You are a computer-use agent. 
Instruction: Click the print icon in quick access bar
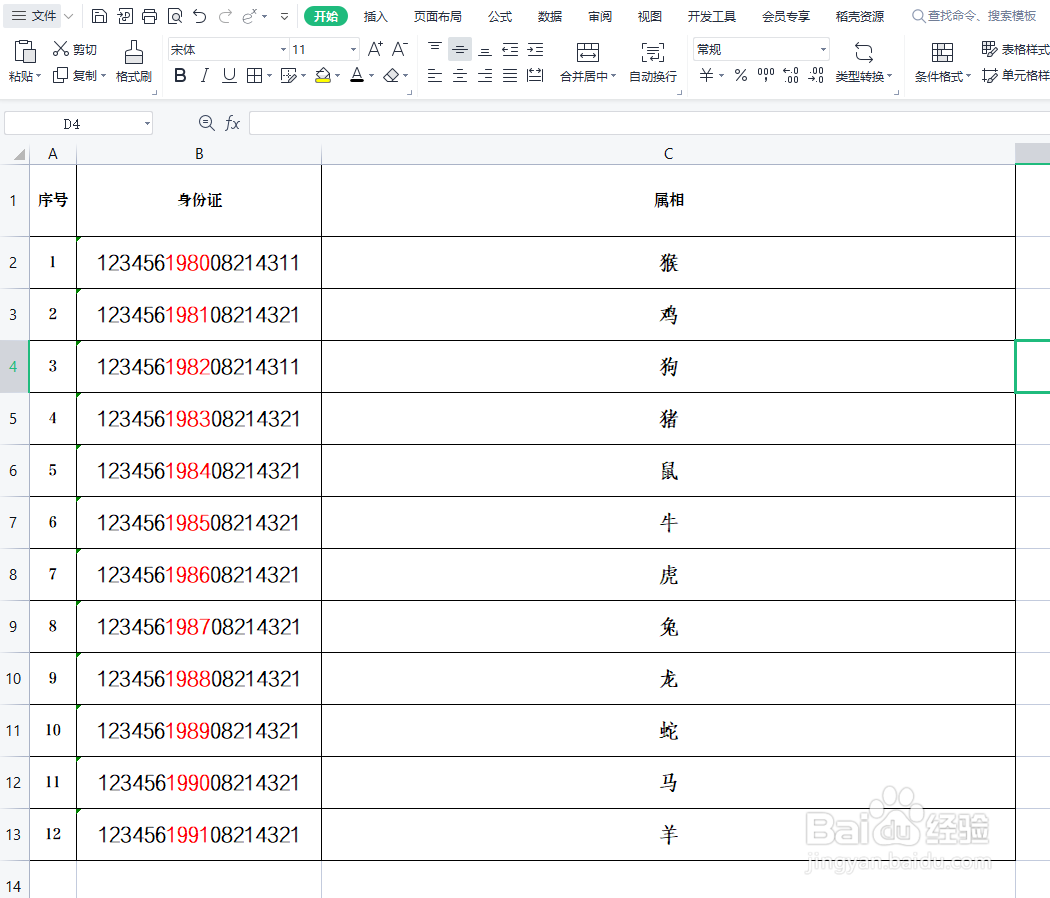[x=150, y=16]
